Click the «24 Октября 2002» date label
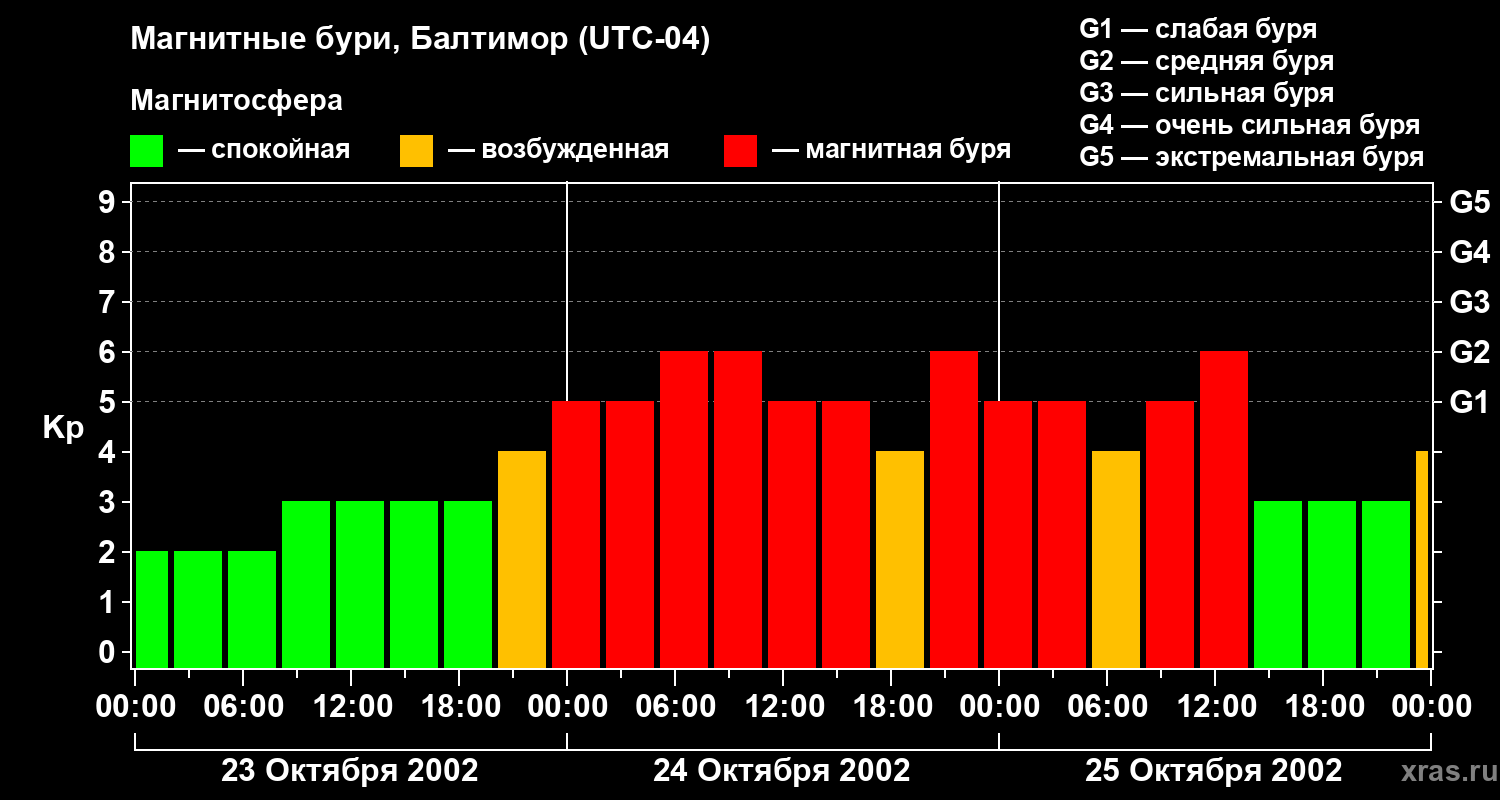The width and height of the screenshot is (1500, 800). pyautogui.click(x=782, y=771)
